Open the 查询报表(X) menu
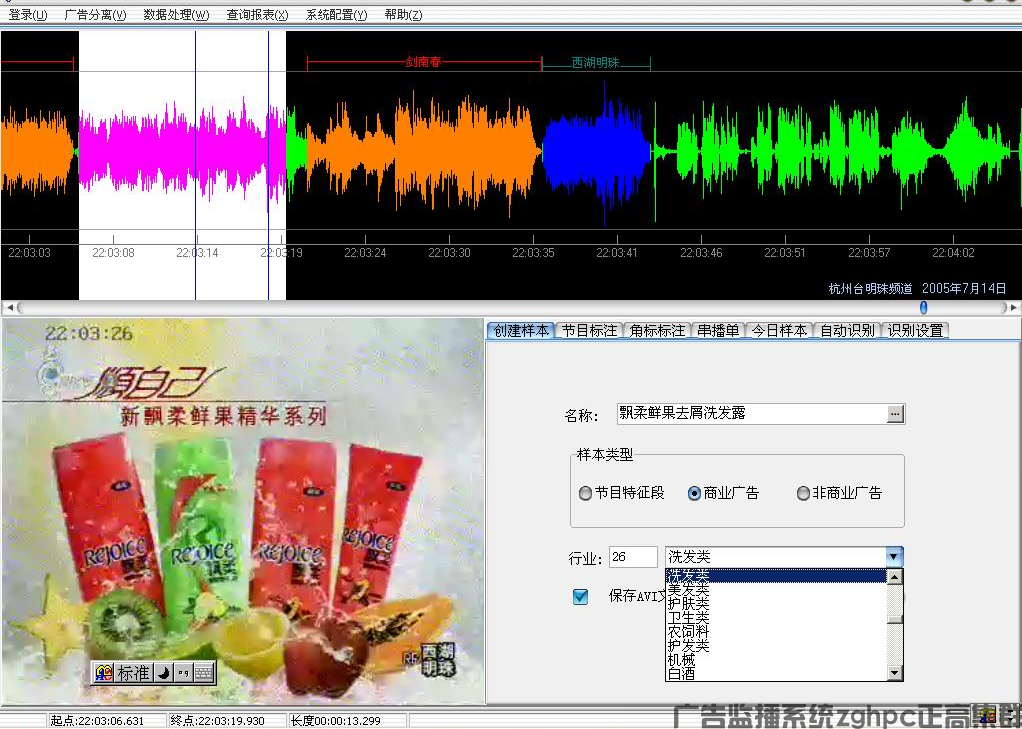 click(257, 14)
